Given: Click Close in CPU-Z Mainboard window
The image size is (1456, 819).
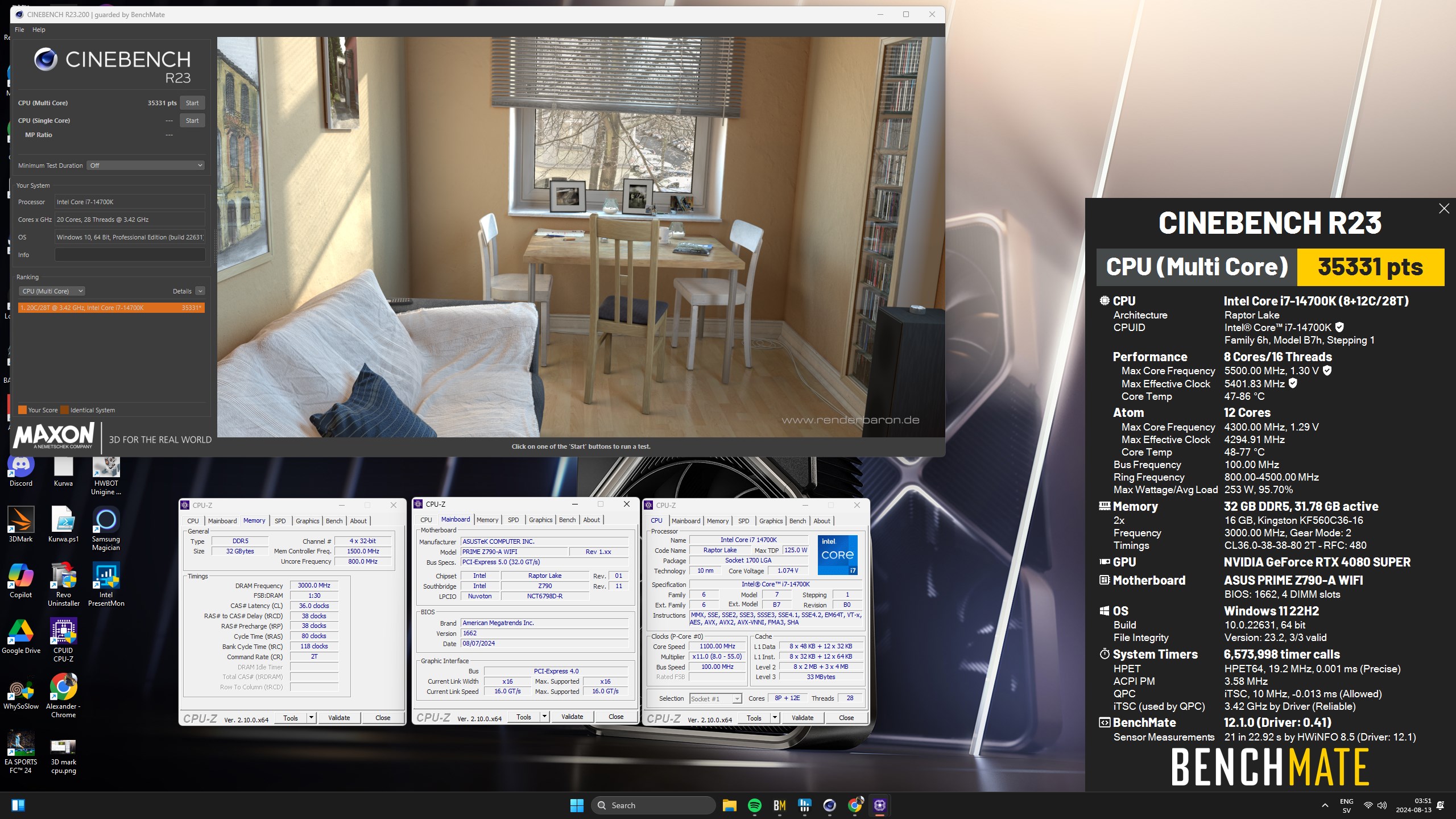Looking at the screenshot, I should (616, 717).
